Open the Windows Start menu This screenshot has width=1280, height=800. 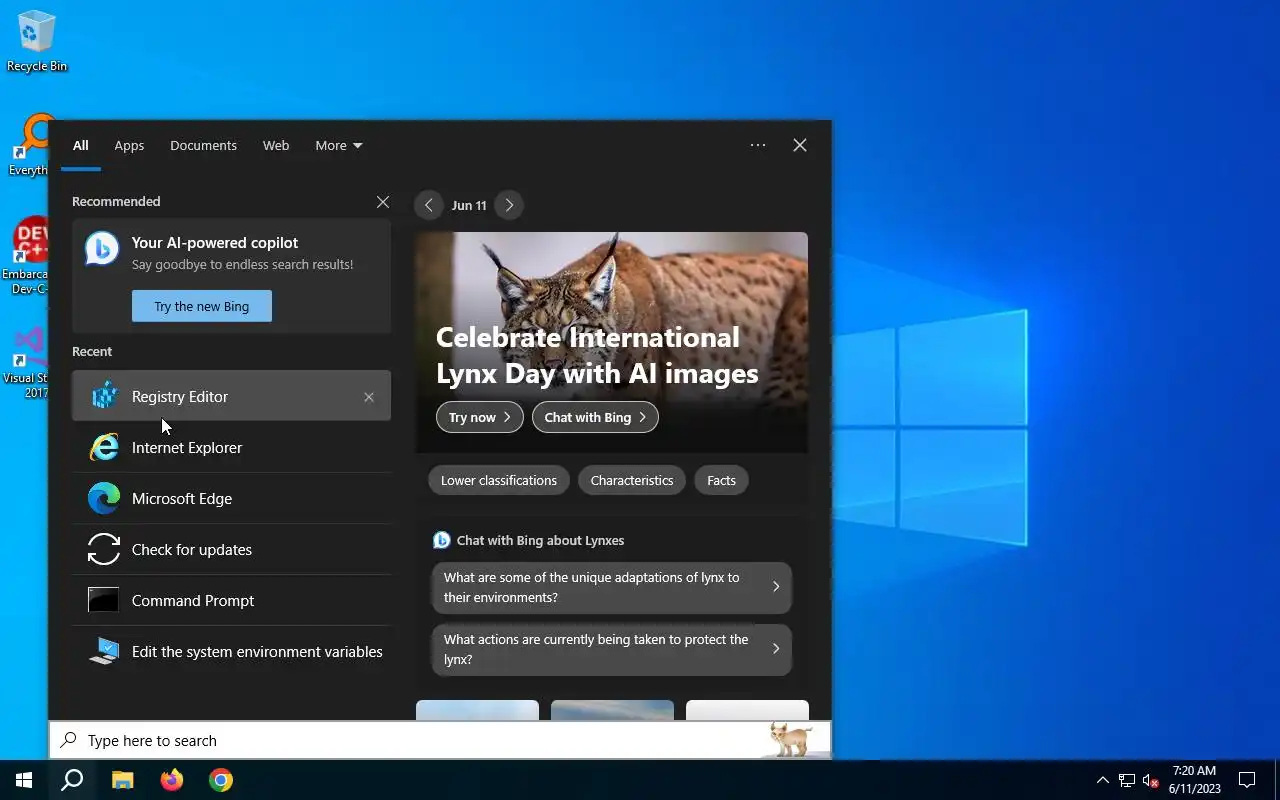24,780
